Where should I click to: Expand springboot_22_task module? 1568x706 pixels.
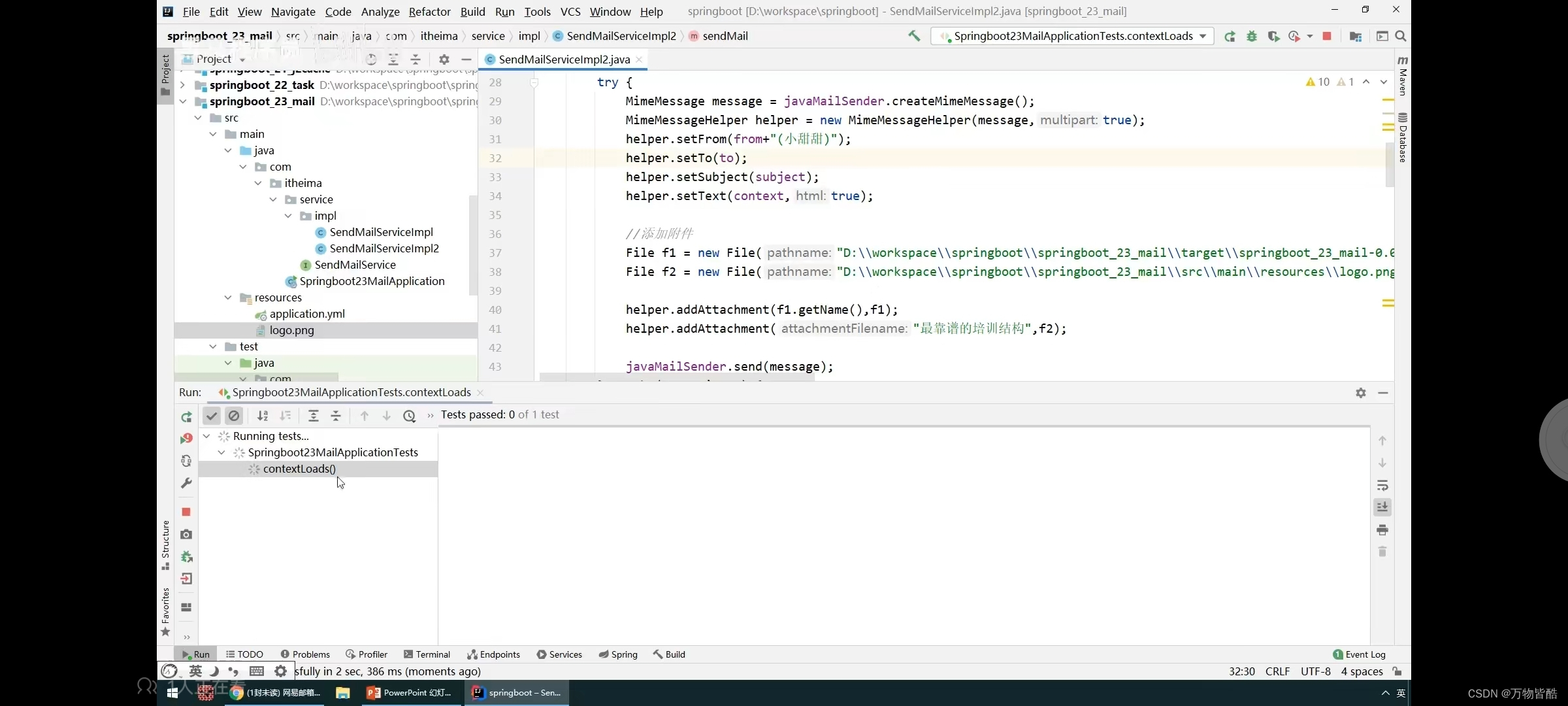tap(182, 85)
